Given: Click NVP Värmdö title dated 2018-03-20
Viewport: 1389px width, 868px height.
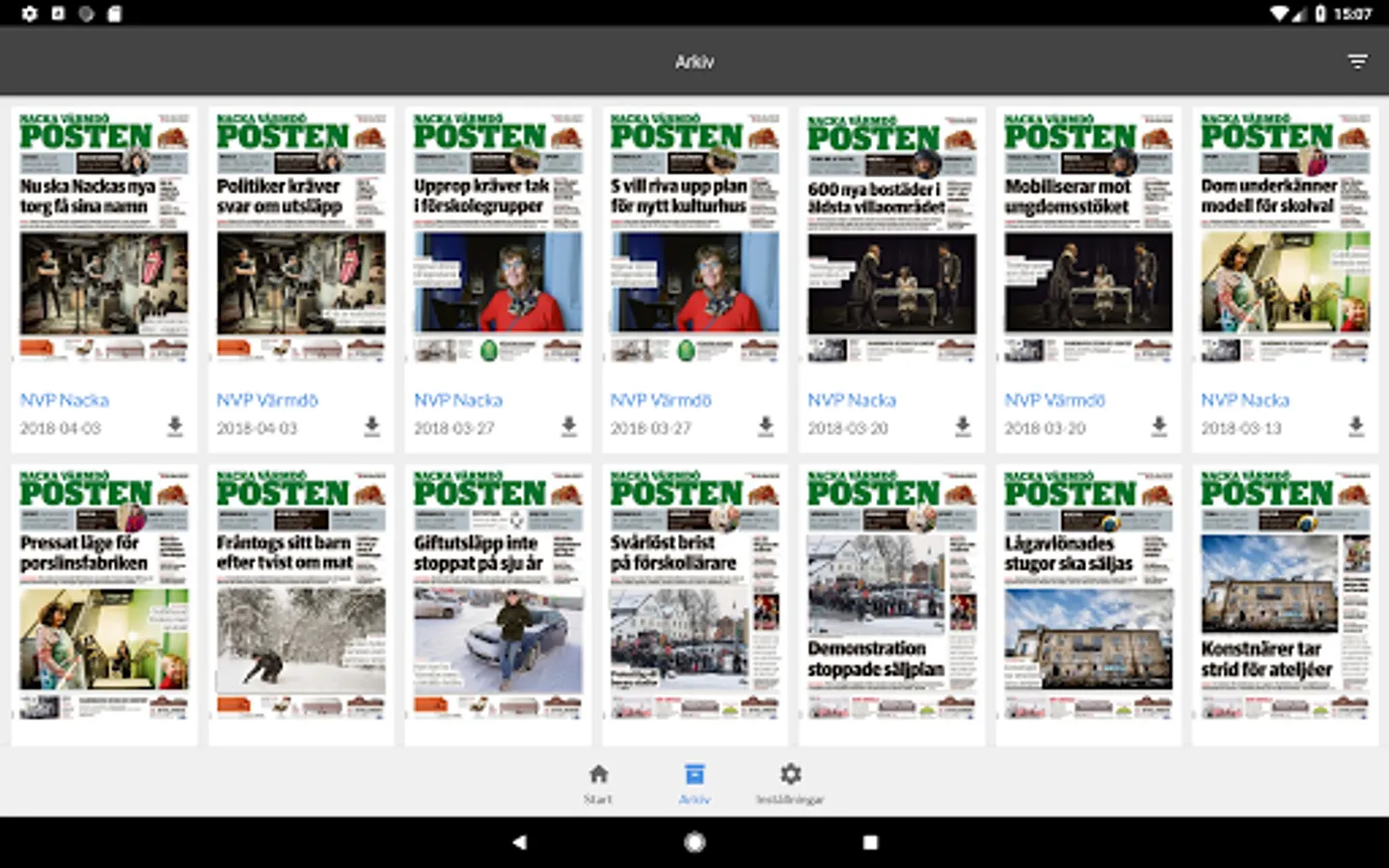Looking at the screenshot, I should tap(1054, 399).
